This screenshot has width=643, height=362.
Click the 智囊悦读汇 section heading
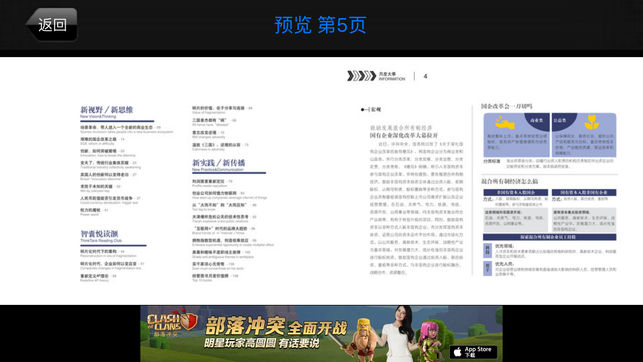coord(99,234)
